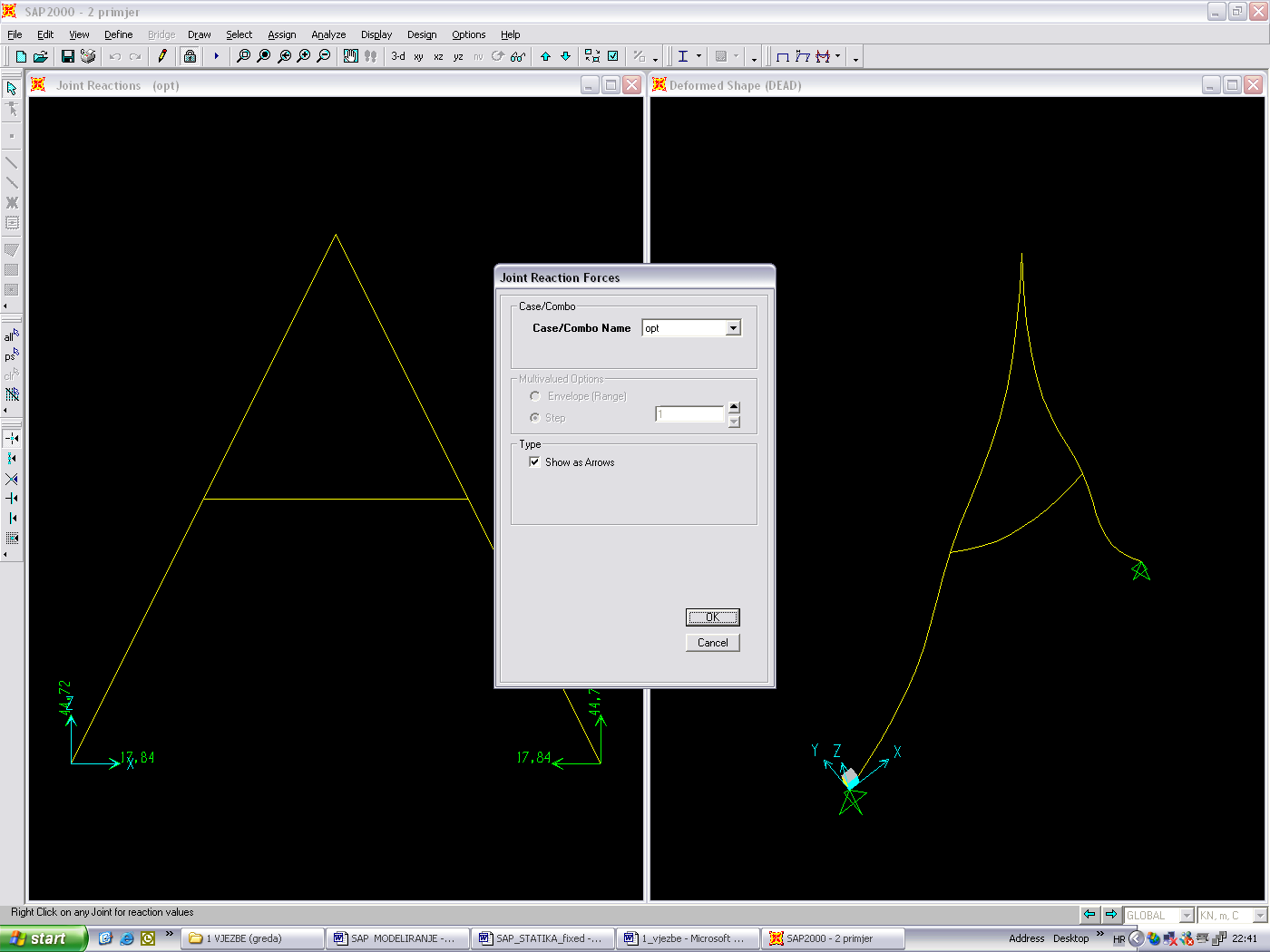1270x952 pixels.
Task: Select the rubber band zoom icon
Action: (243, 56)
